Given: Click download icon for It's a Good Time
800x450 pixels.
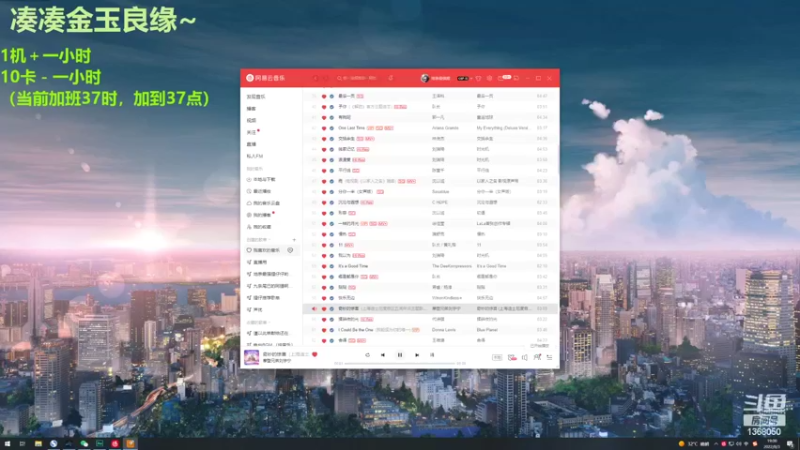Looking at the screenshot, I should [x=332, y=266].
